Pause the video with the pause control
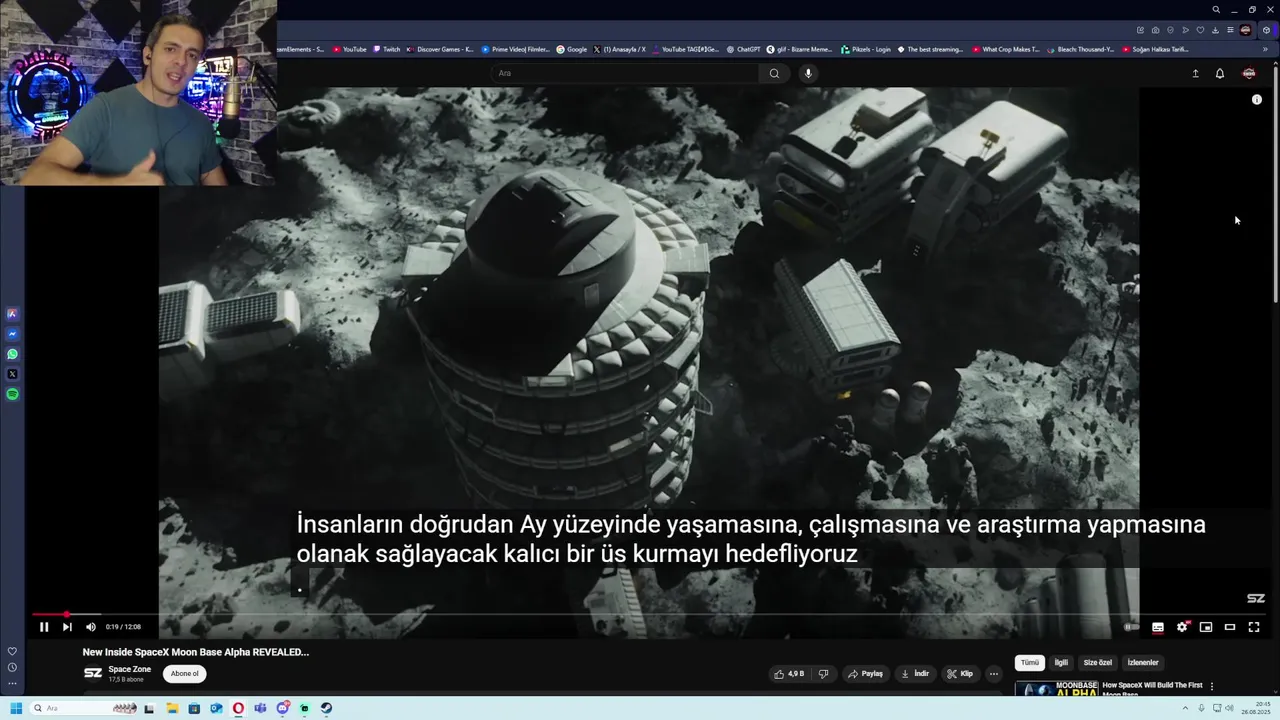The height and width of the screenshot is (720, 1280). pyautogui.click(x=44, y=627)
